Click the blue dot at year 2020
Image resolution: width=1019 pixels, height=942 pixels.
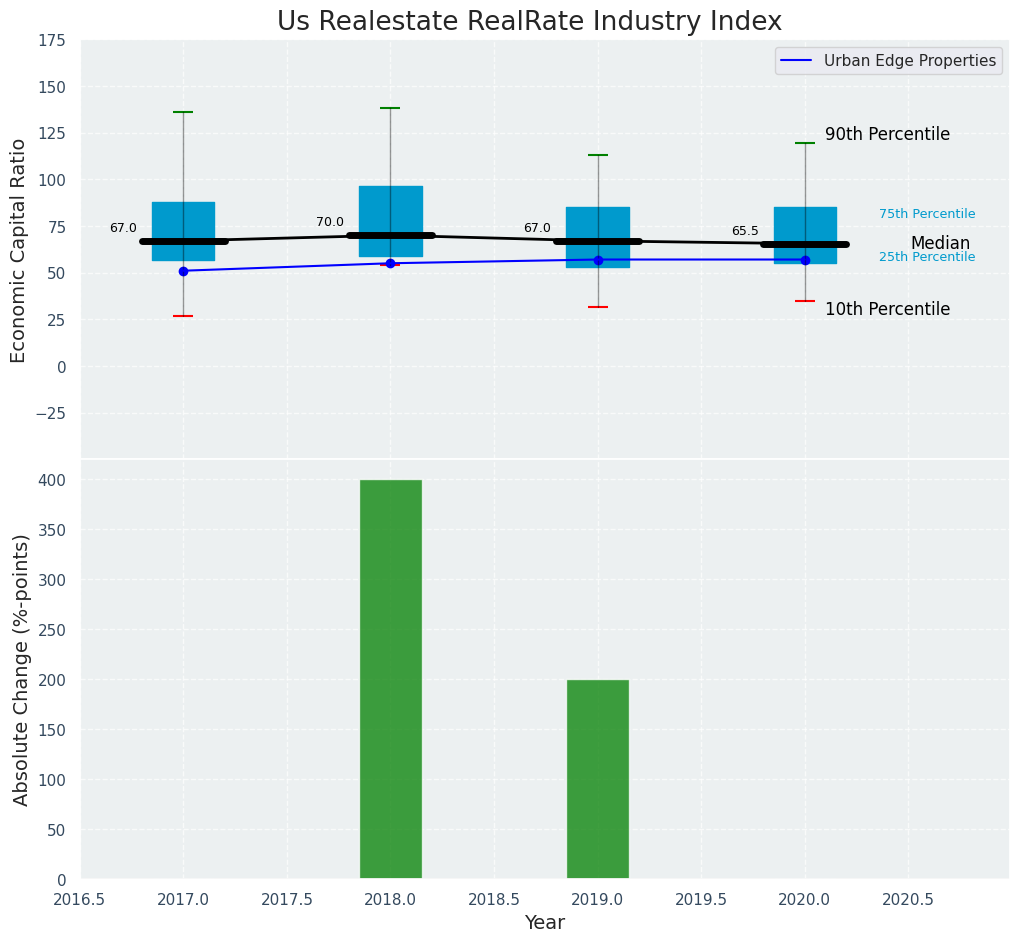point(805,260)
